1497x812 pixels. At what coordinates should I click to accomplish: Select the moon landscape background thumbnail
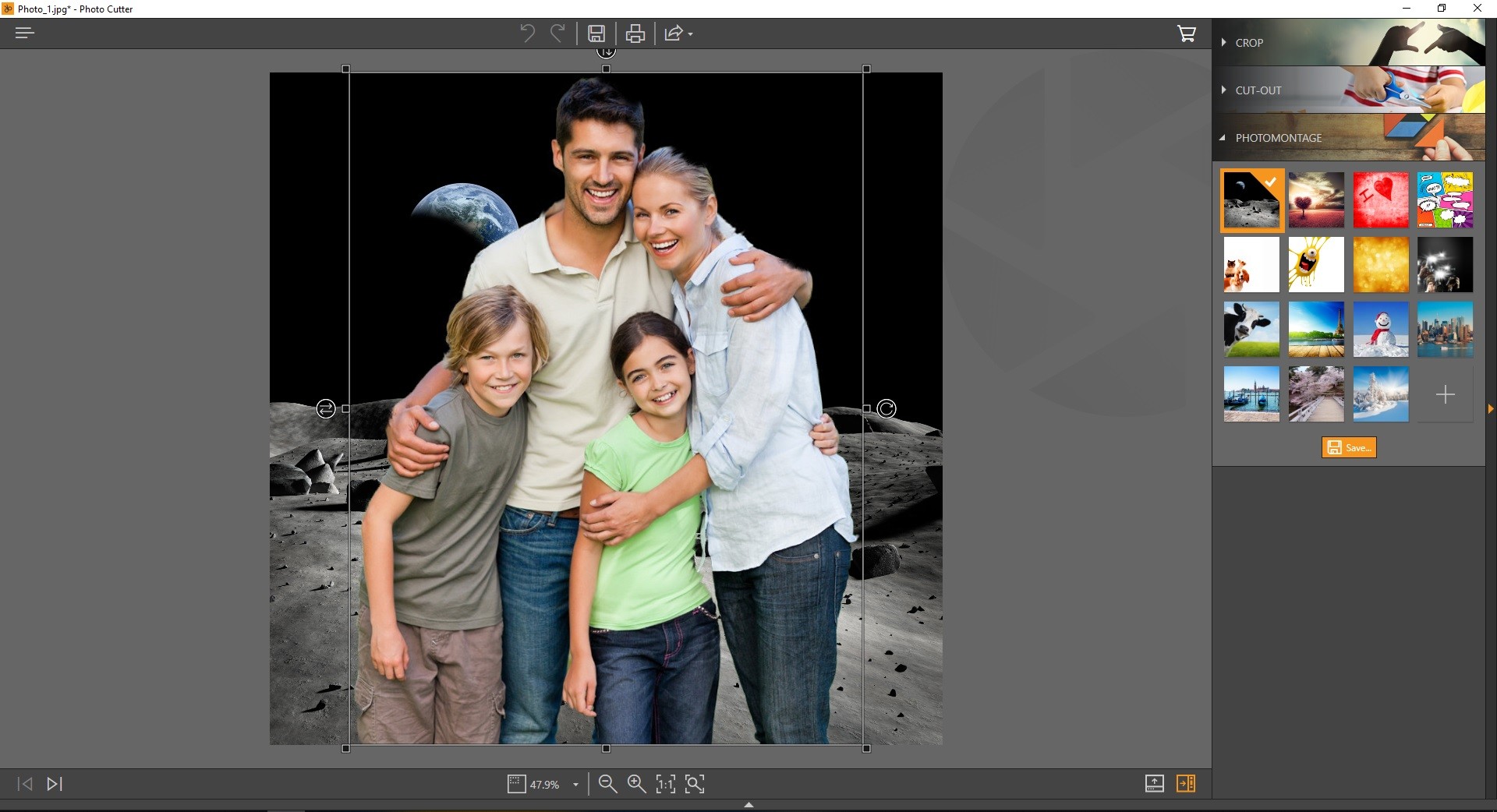tap(1251, 200)
